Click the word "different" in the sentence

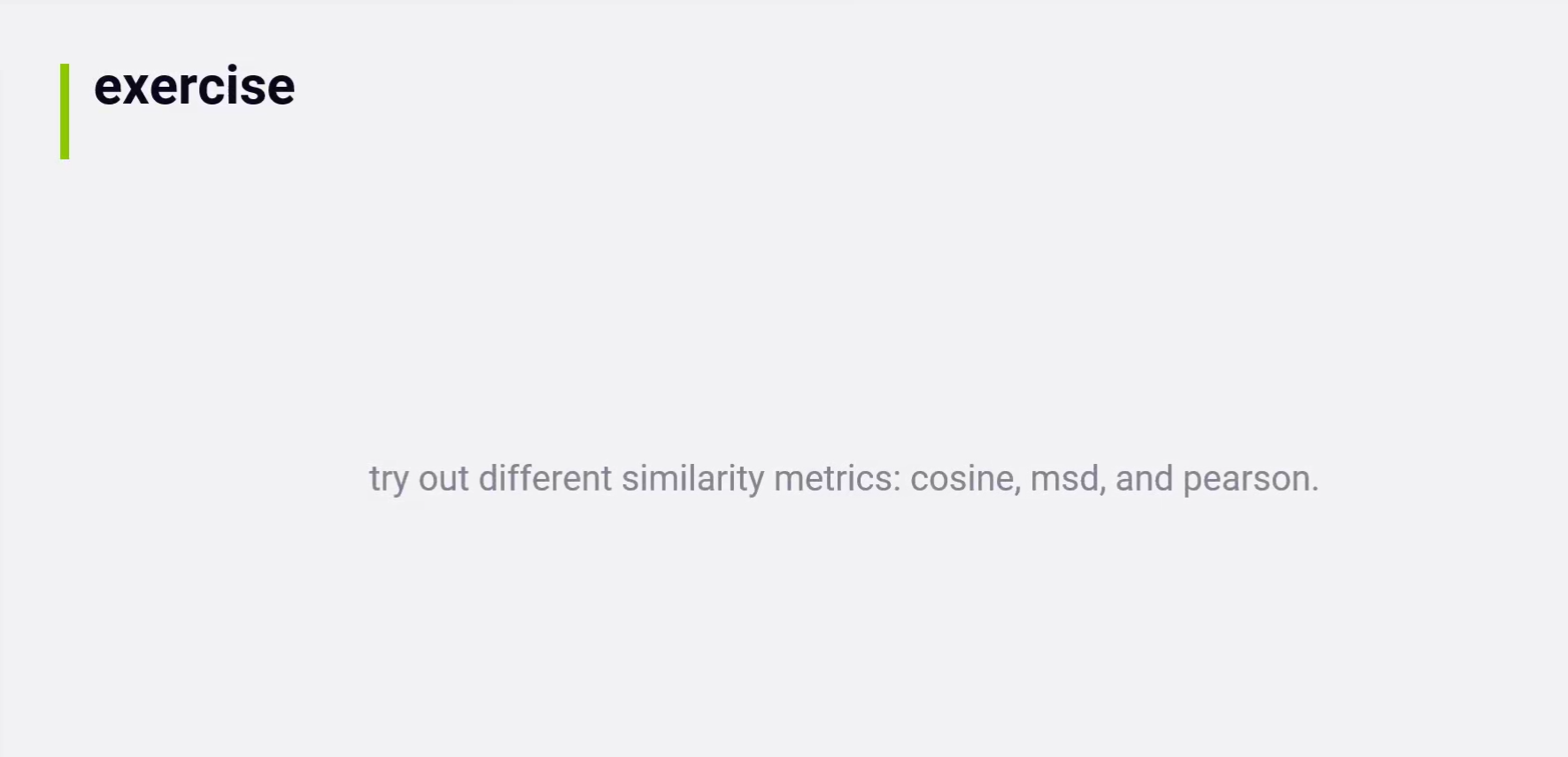[x=545, y=479]
